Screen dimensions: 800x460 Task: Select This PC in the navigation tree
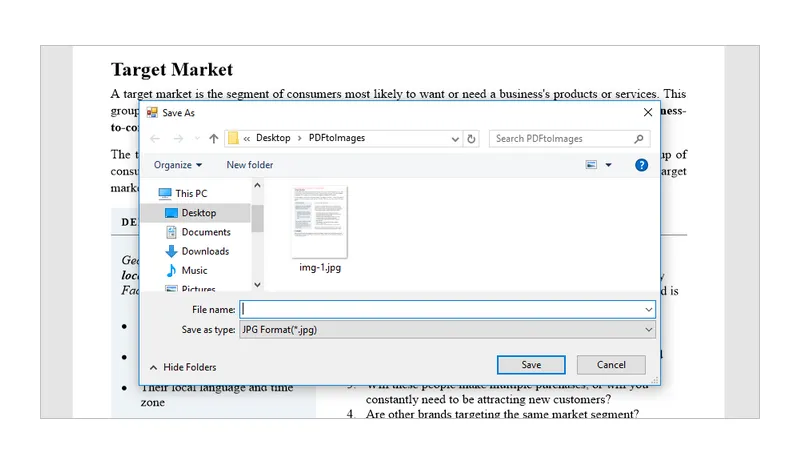pyautogui.click(x=191, y=194)
